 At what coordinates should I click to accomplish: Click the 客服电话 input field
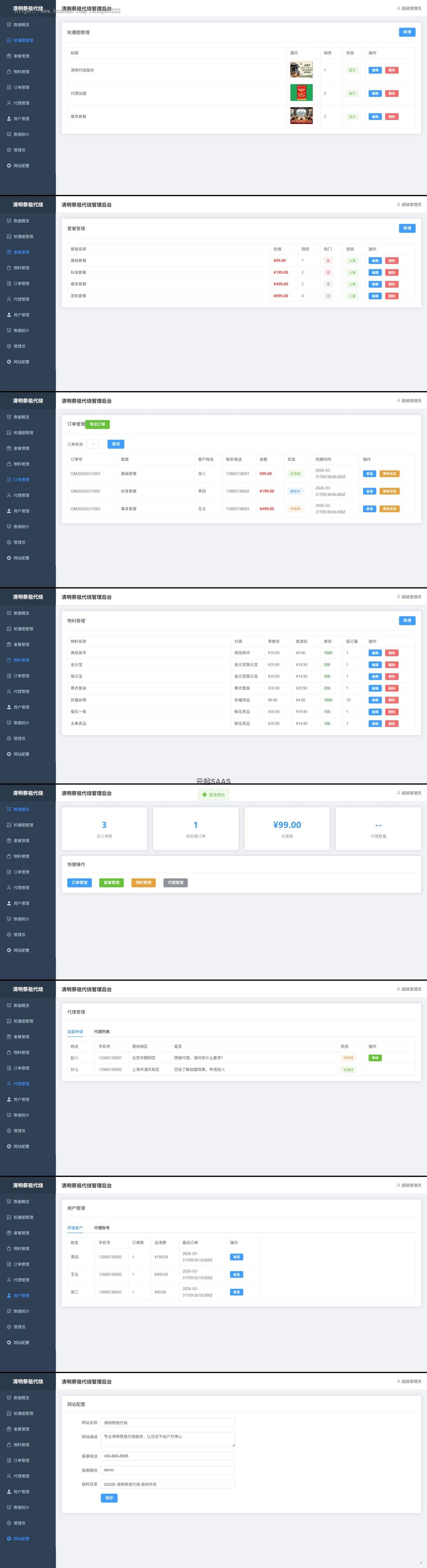[168, 1456]
